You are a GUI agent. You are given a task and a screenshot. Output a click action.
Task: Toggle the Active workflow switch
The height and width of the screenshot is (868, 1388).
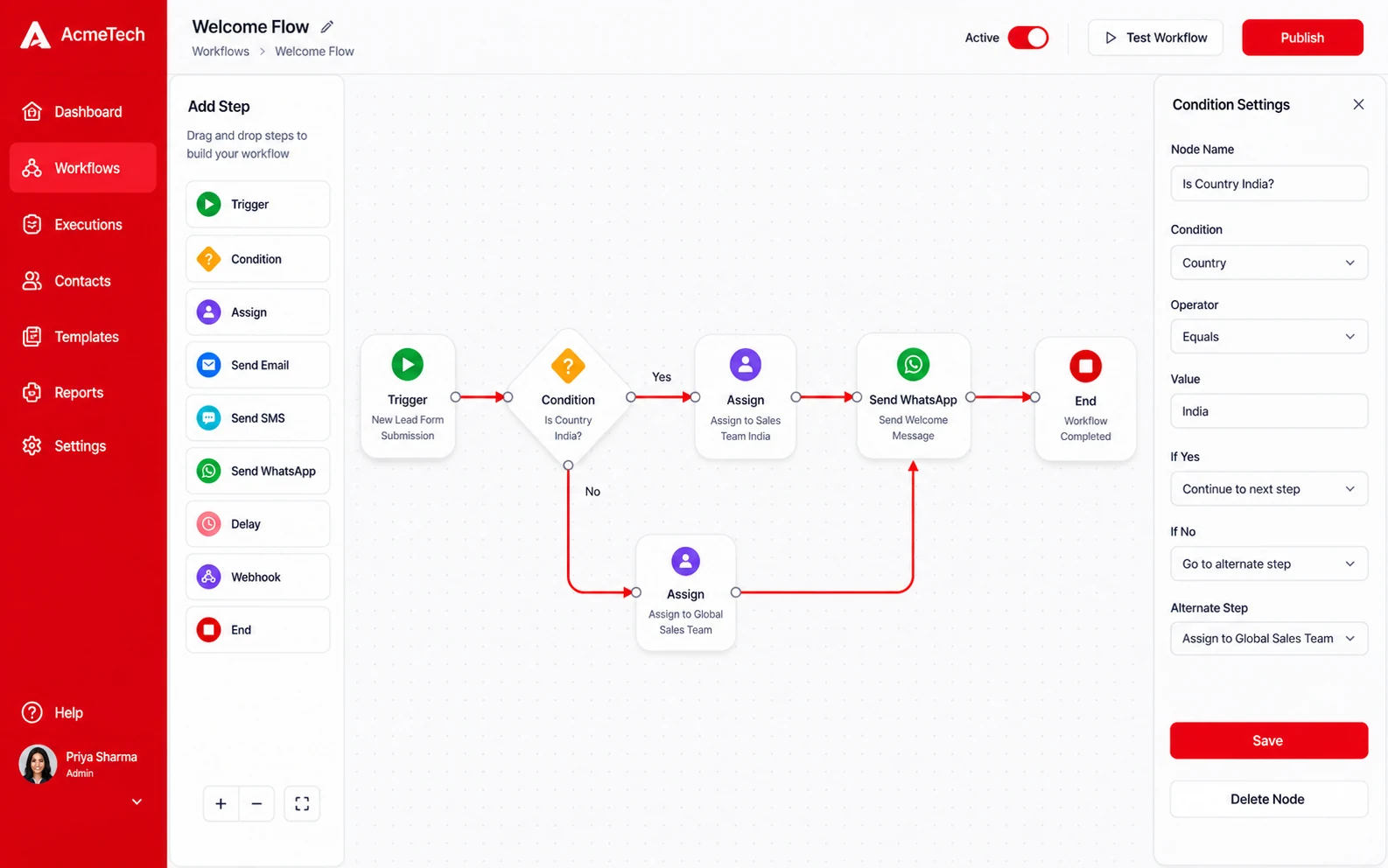[1028, 38]
